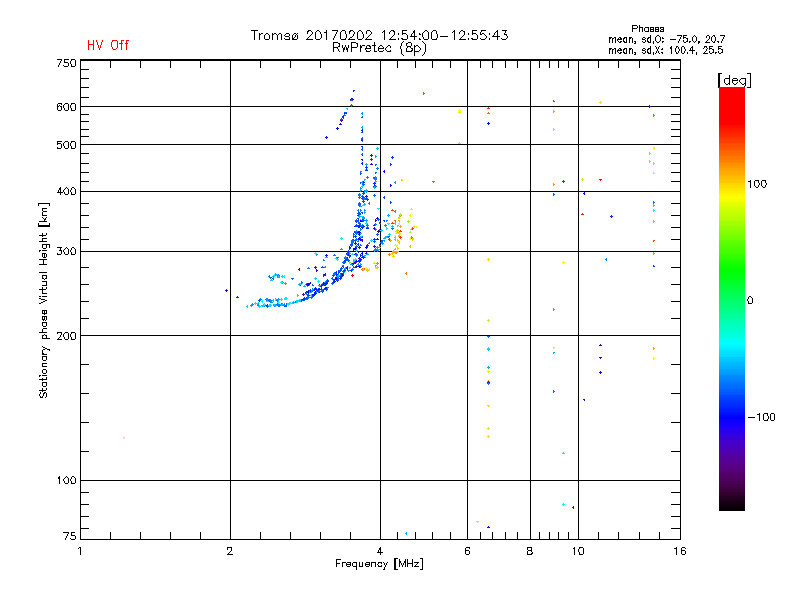The image size is (800, 600).
Task: Click the "[deg]" unit label above the colorbar
Action: tap(734, 80)
